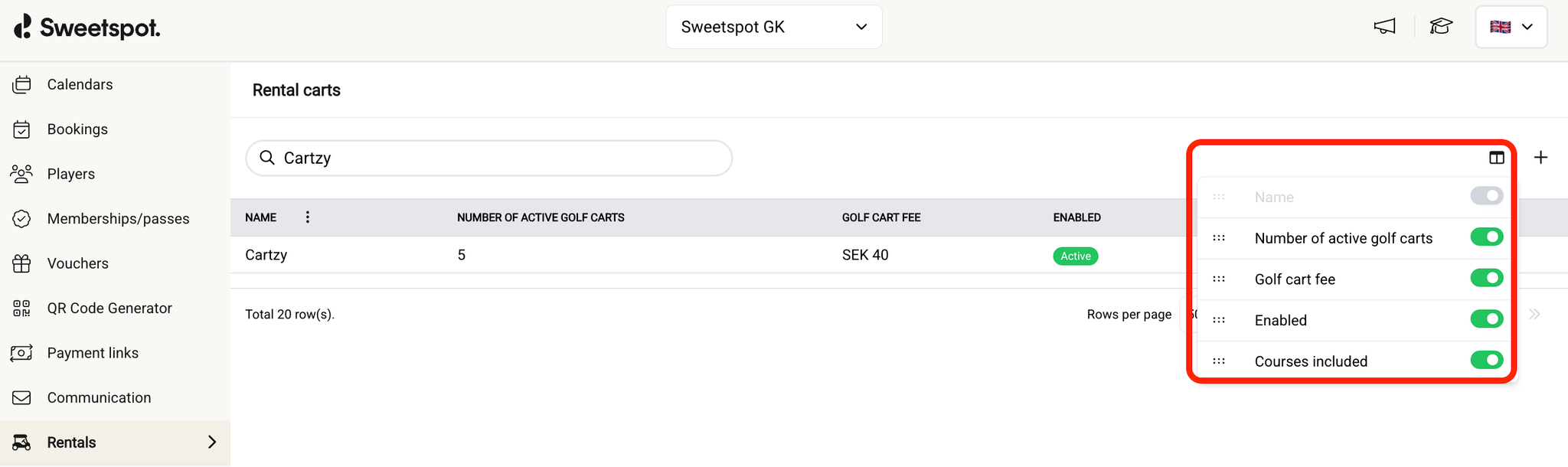Disable the Golf cart fee column

1485,278
